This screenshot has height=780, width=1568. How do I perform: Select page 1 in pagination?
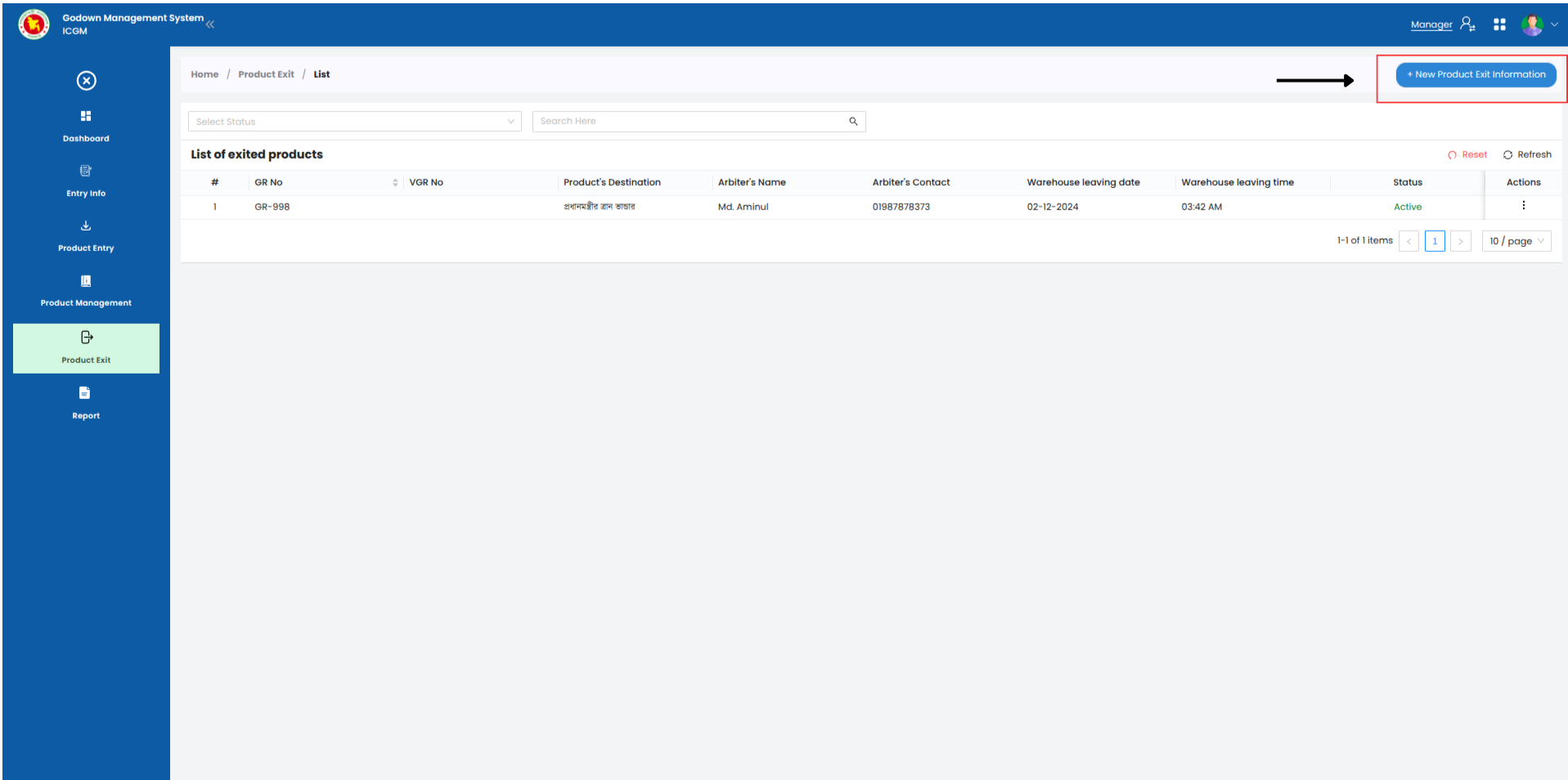1435,241
